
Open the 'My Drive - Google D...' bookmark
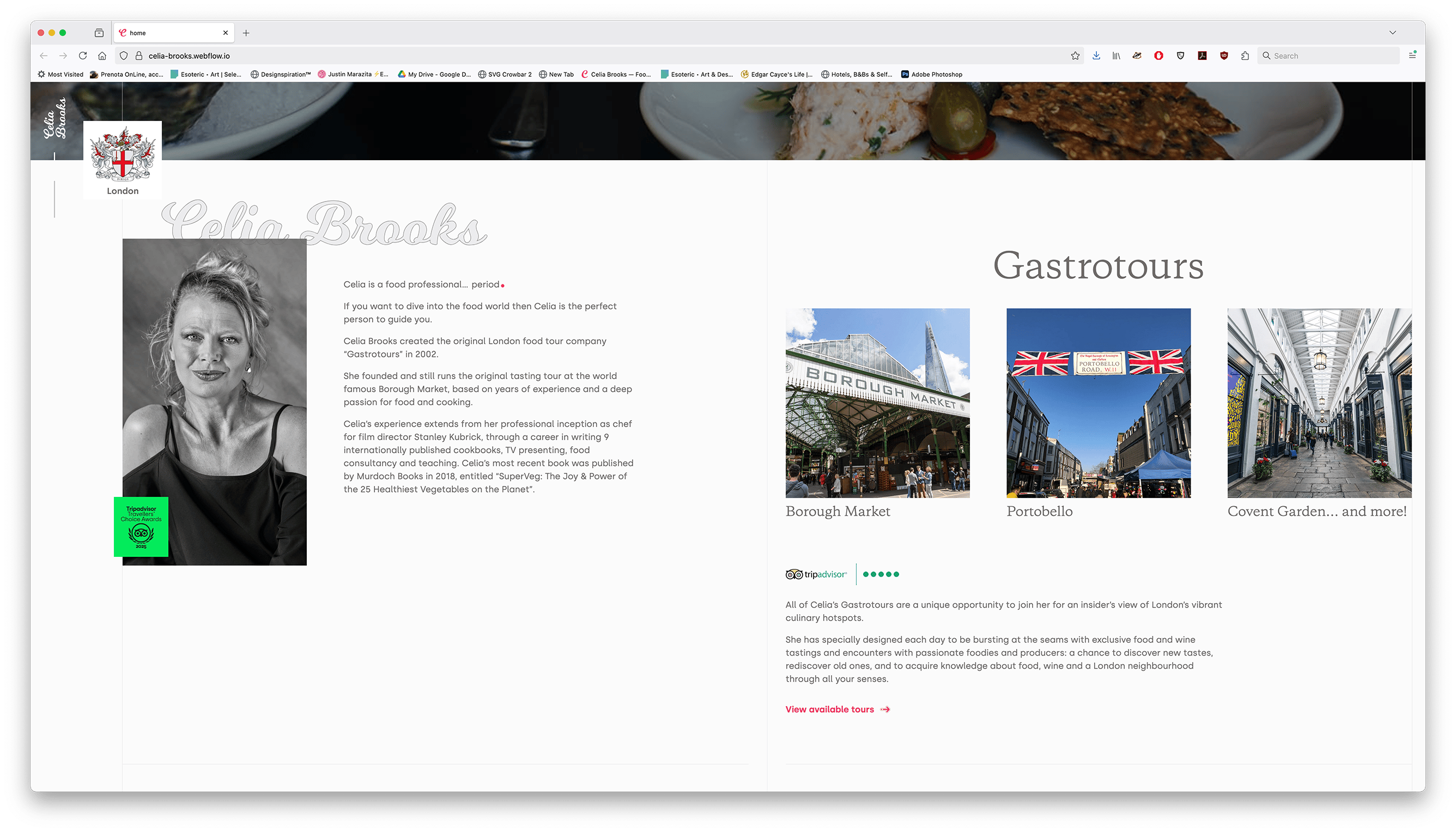pos(434,74)
